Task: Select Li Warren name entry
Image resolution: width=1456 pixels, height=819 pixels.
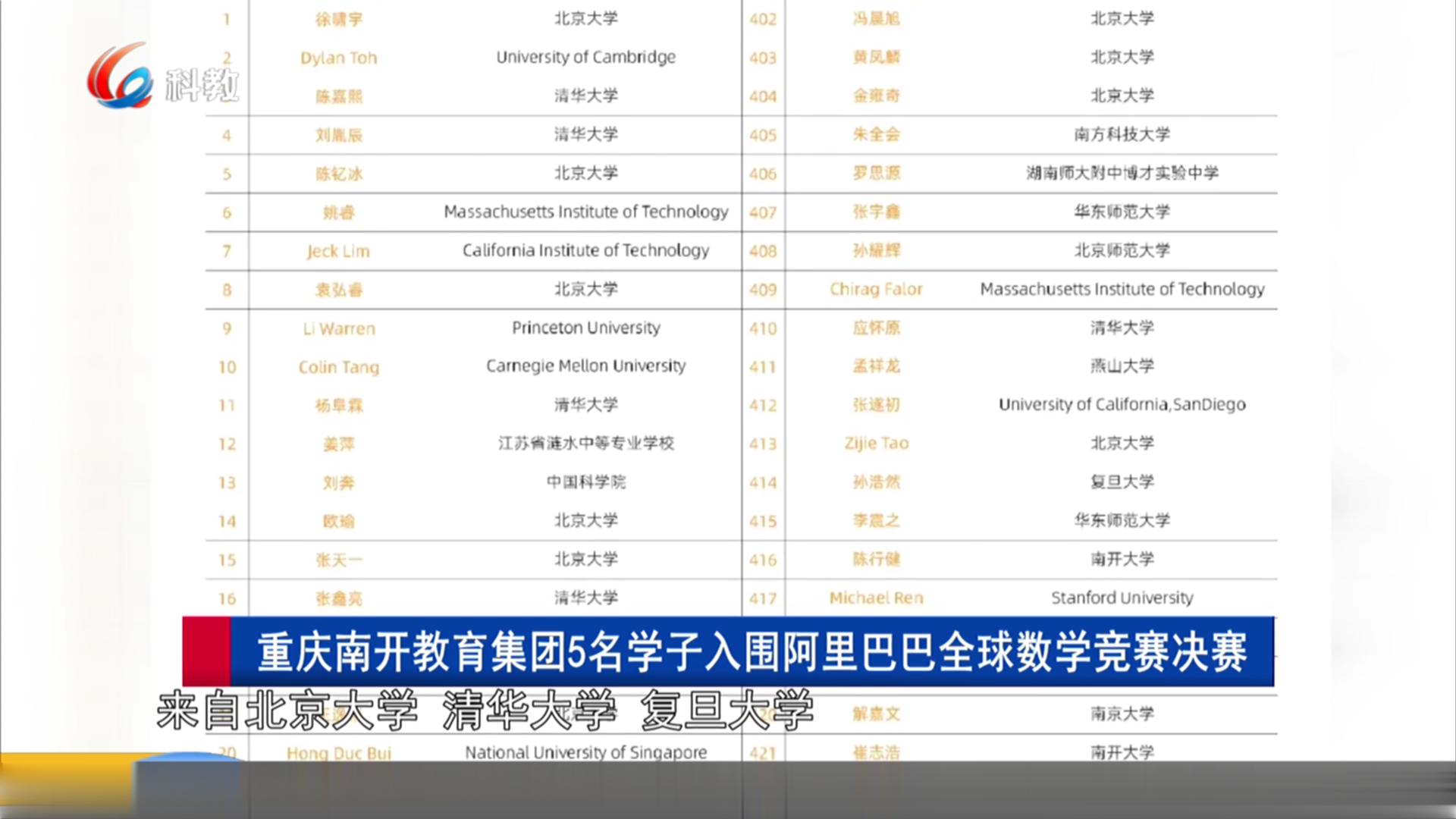Action: click(338, 328)
